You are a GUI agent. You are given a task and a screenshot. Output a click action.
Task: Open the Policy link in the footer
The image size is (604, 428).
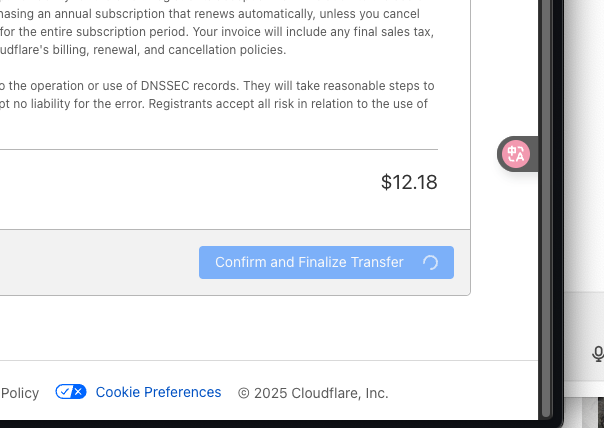point(20,393)
